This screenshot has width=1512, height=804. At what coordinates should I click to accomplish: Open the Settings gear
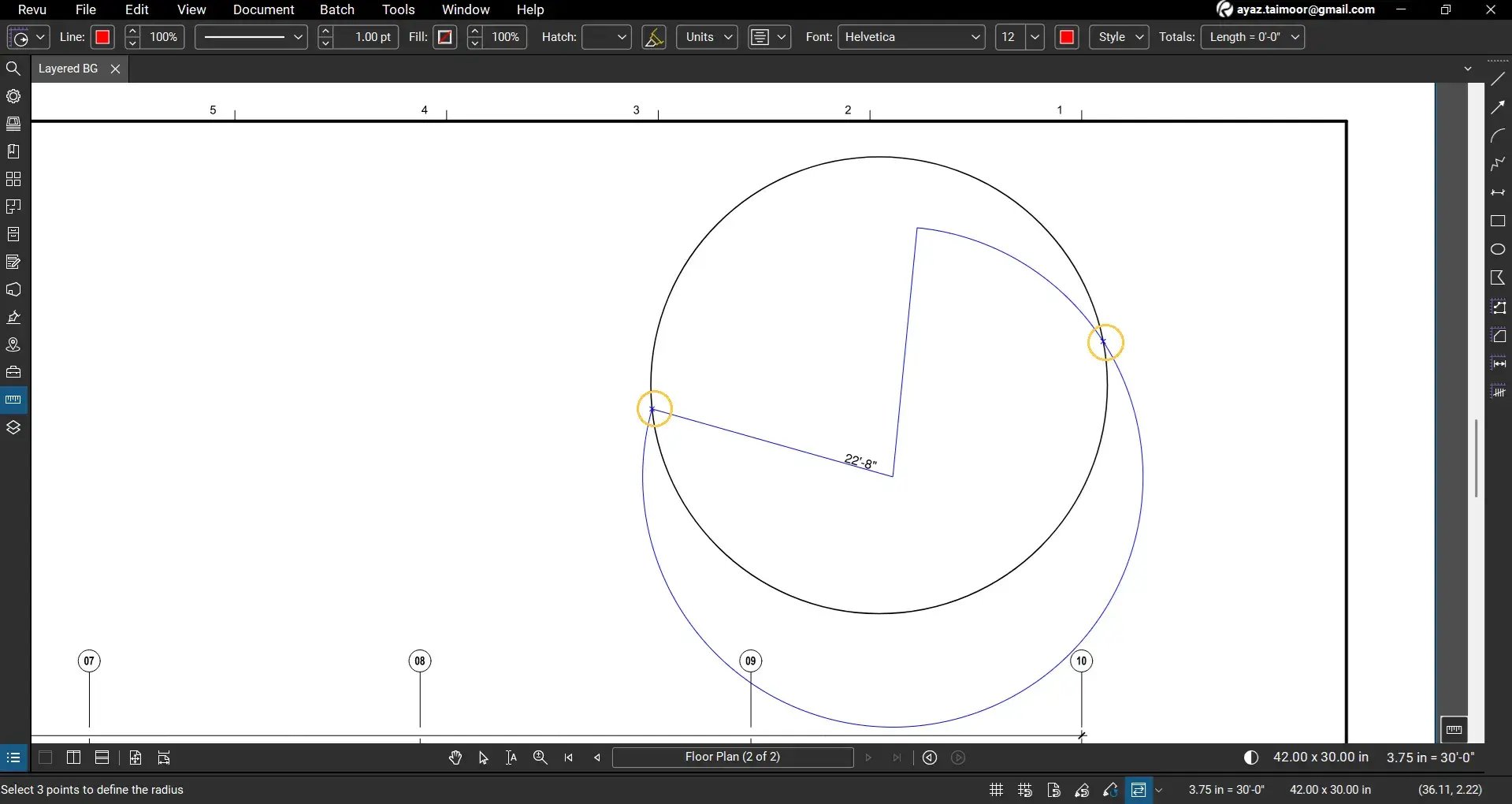[13, 96]
